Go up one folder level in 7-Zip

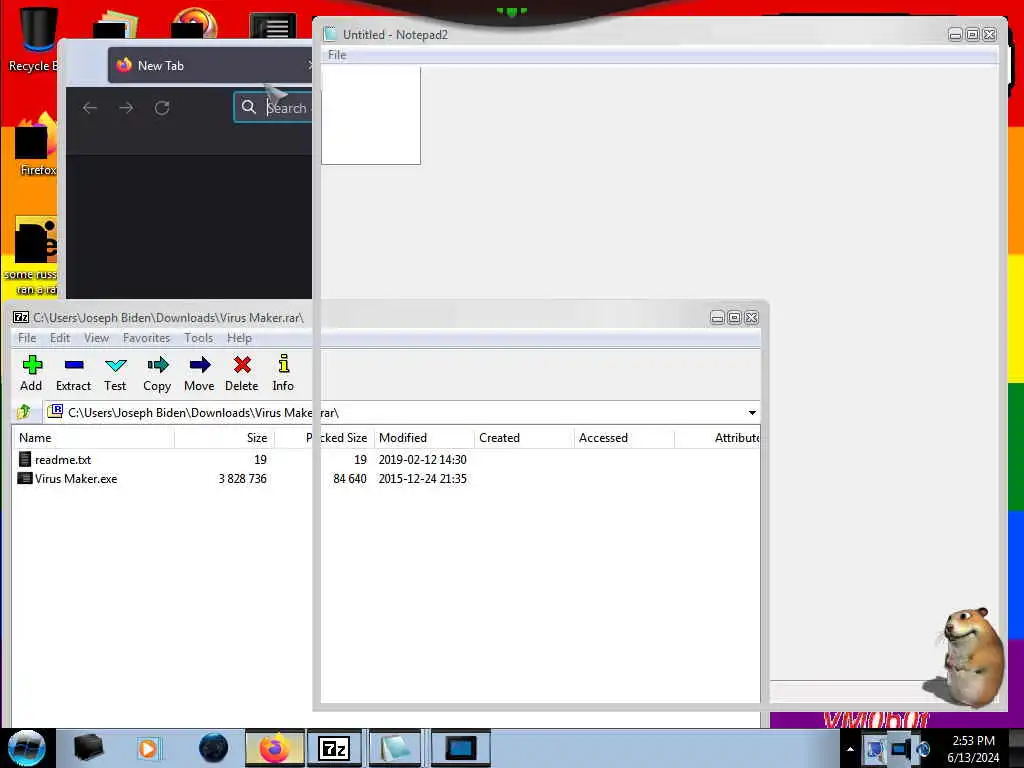click(24, 412)
